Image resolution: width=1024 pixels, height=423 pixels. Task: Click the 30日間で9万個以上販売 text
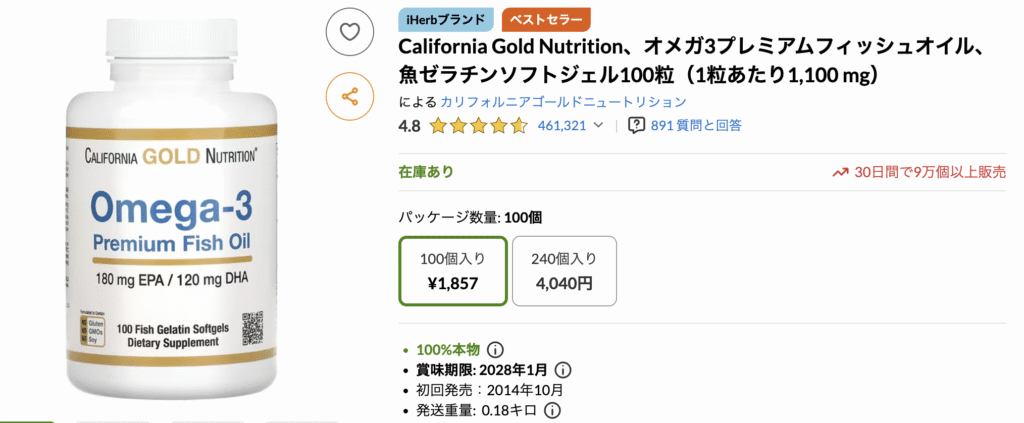click(930, 172)
